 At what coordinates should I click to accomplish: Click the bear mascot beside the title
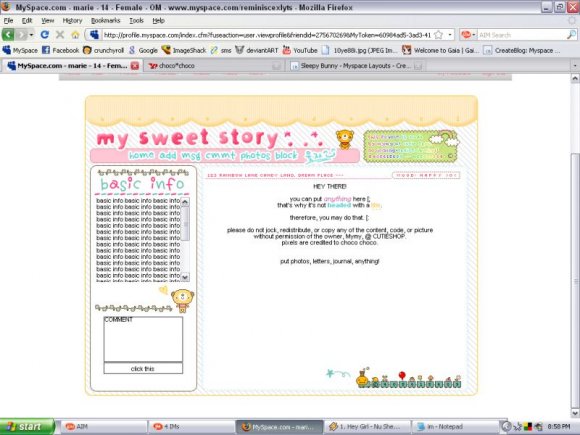pyautogui.click(x=344, y=139)
